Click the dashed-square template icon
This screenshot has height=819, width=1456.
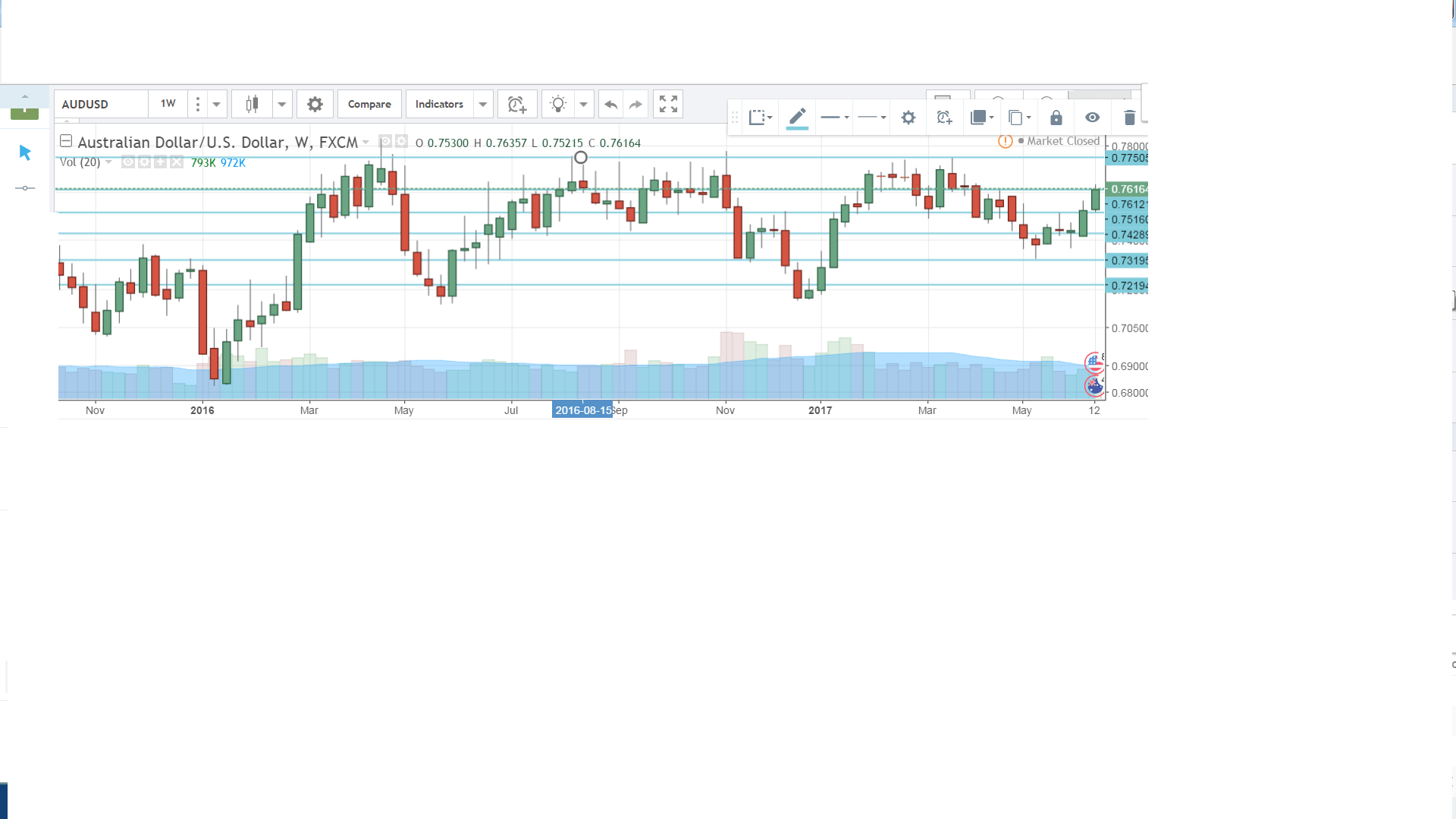click(760, 118)
